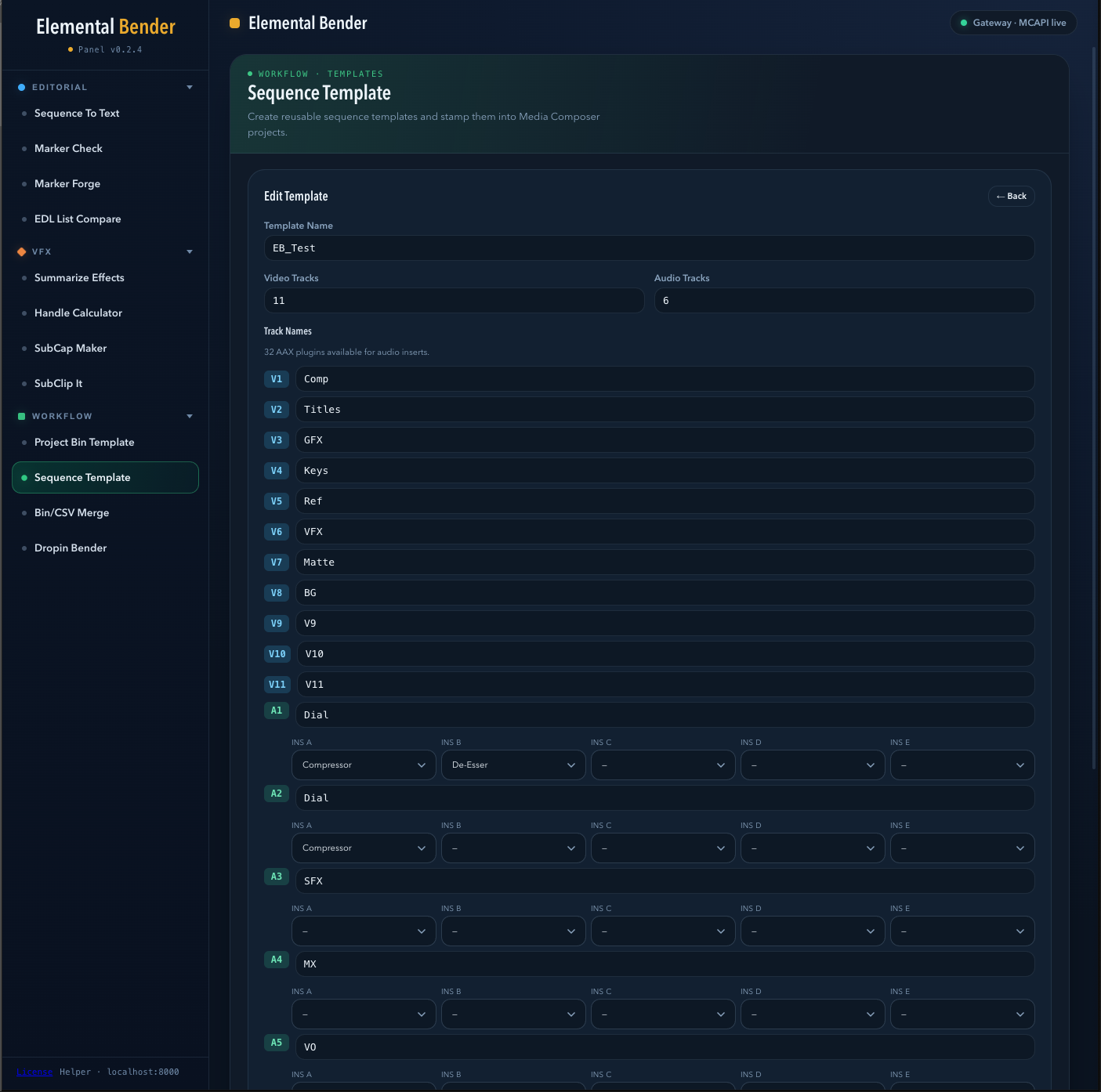
Task: Click the orange diamond VFX section icon
Action: 22,251
